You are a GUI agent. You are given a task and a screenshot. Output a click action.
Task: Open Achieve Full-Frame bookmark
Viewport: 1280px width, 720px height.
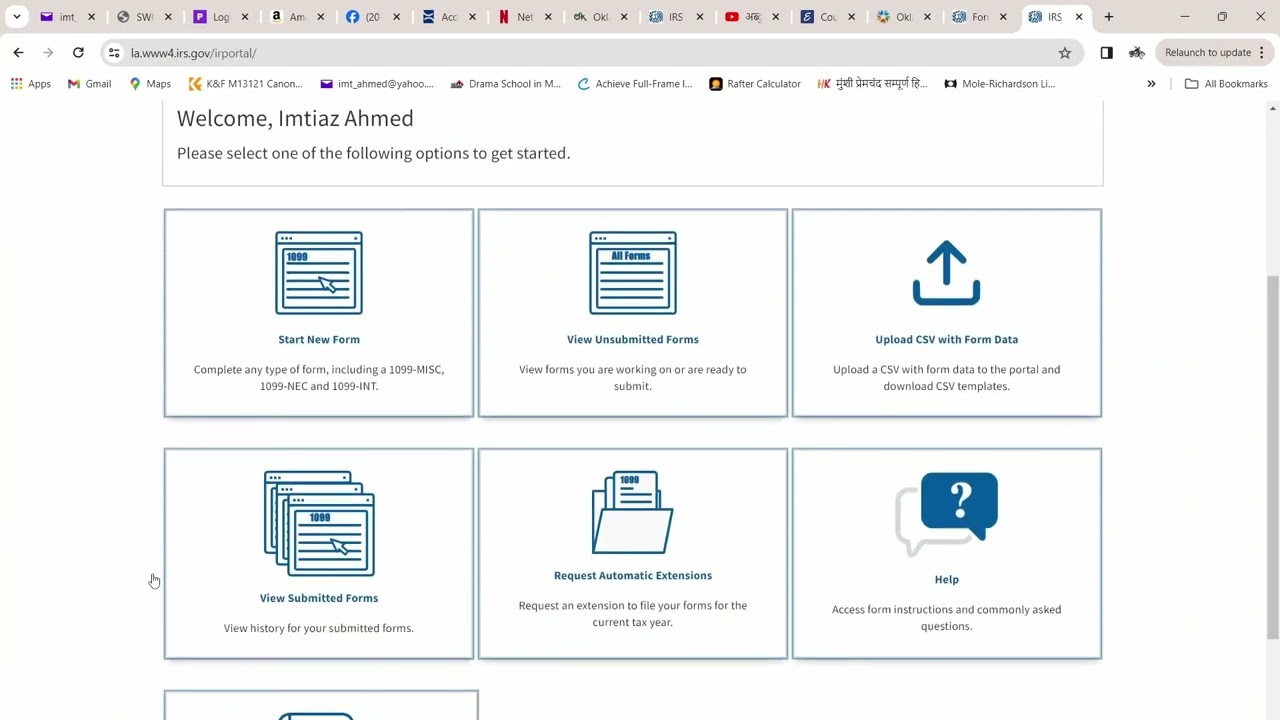pyautogui.click(x=635, y=84)
